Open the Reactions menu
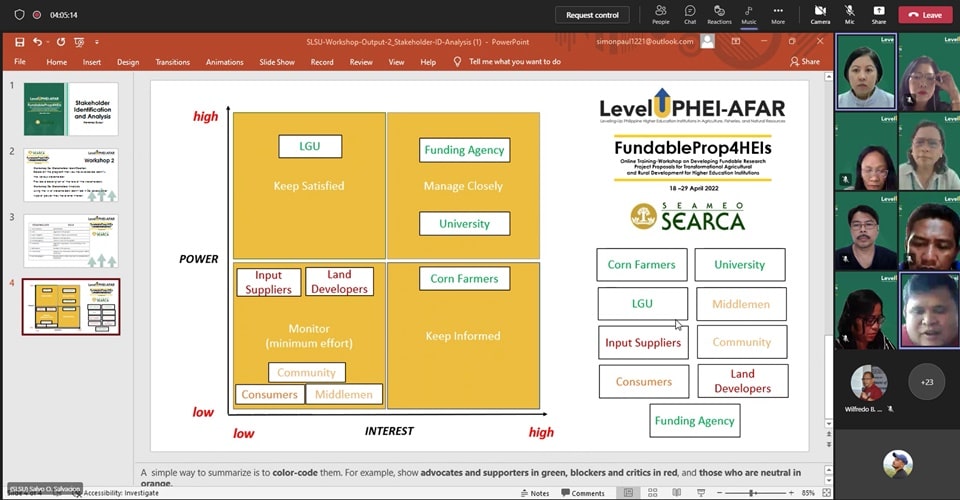 719,14
